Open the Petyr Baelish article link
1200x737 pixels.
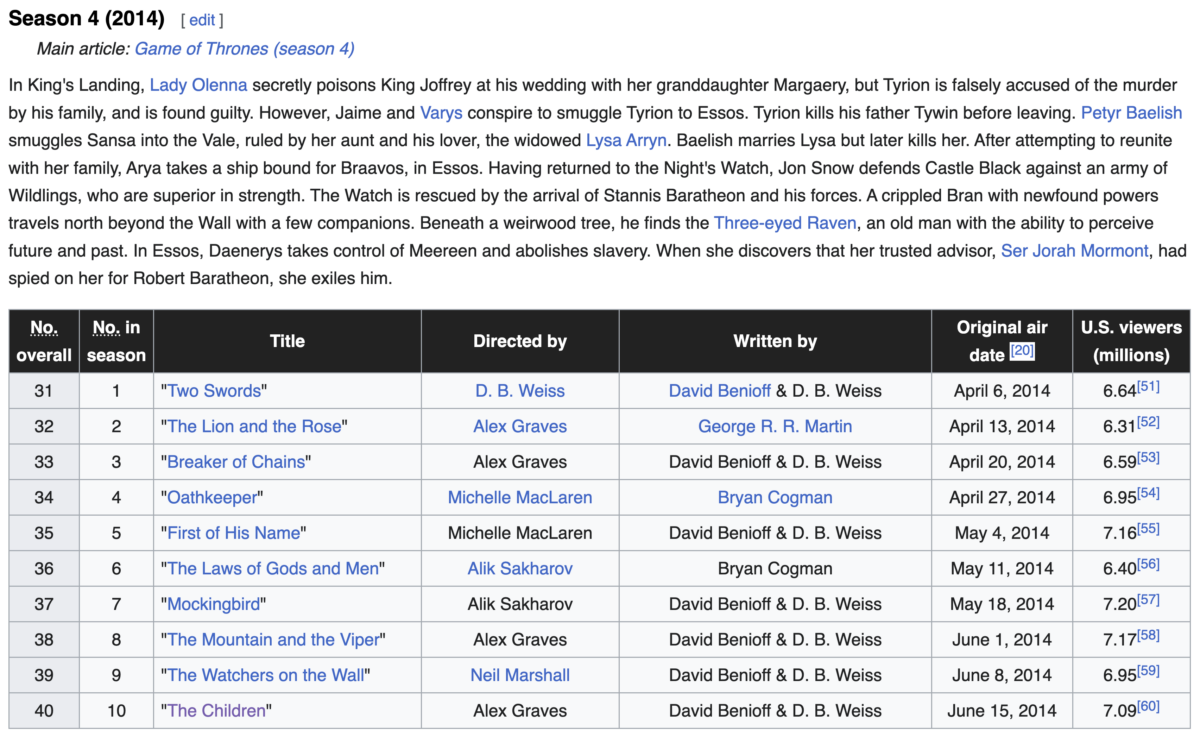tap(1131, 112)
